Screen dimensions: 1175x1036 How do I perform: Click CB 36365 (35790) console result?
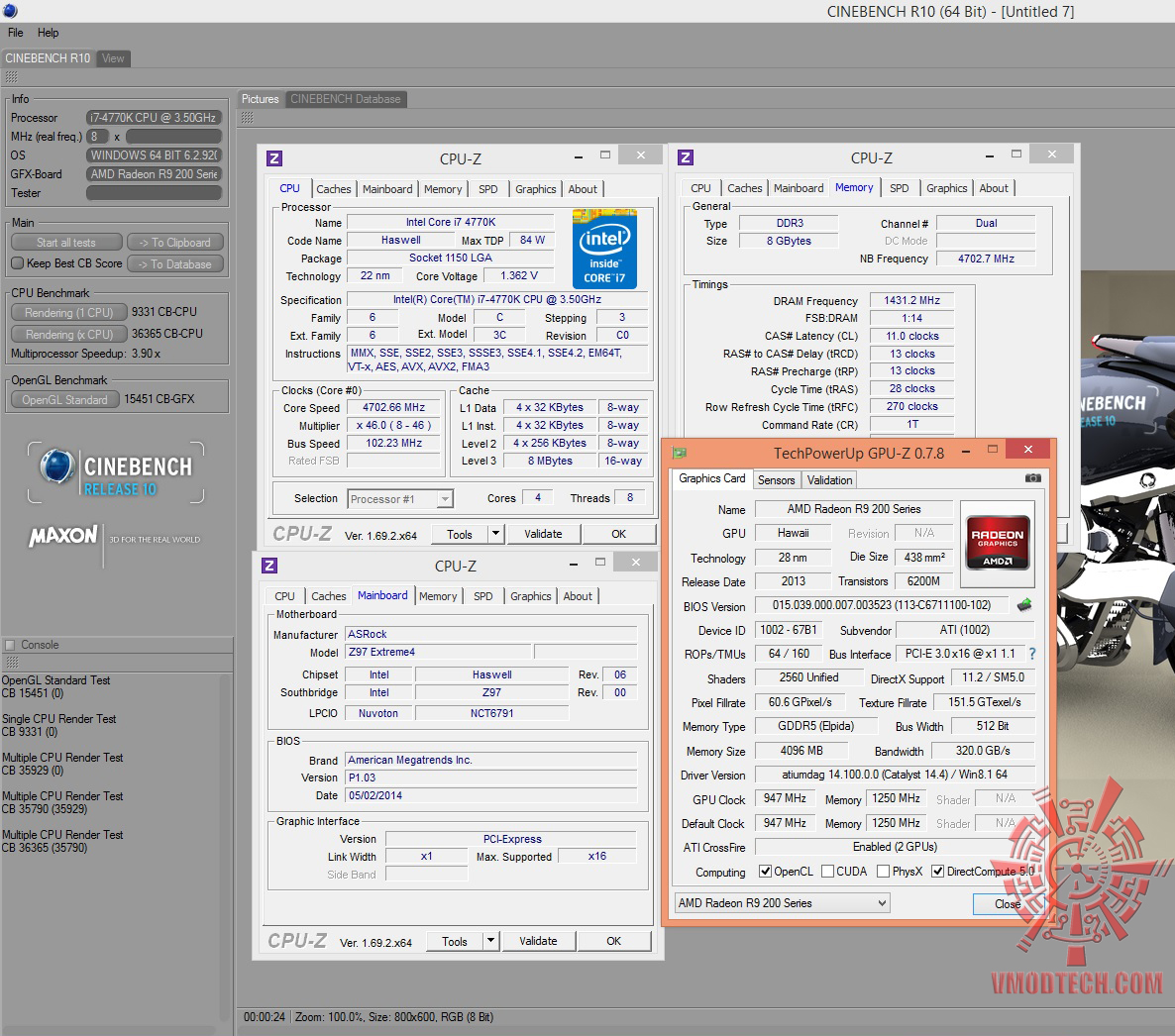(x=45, y=848)
